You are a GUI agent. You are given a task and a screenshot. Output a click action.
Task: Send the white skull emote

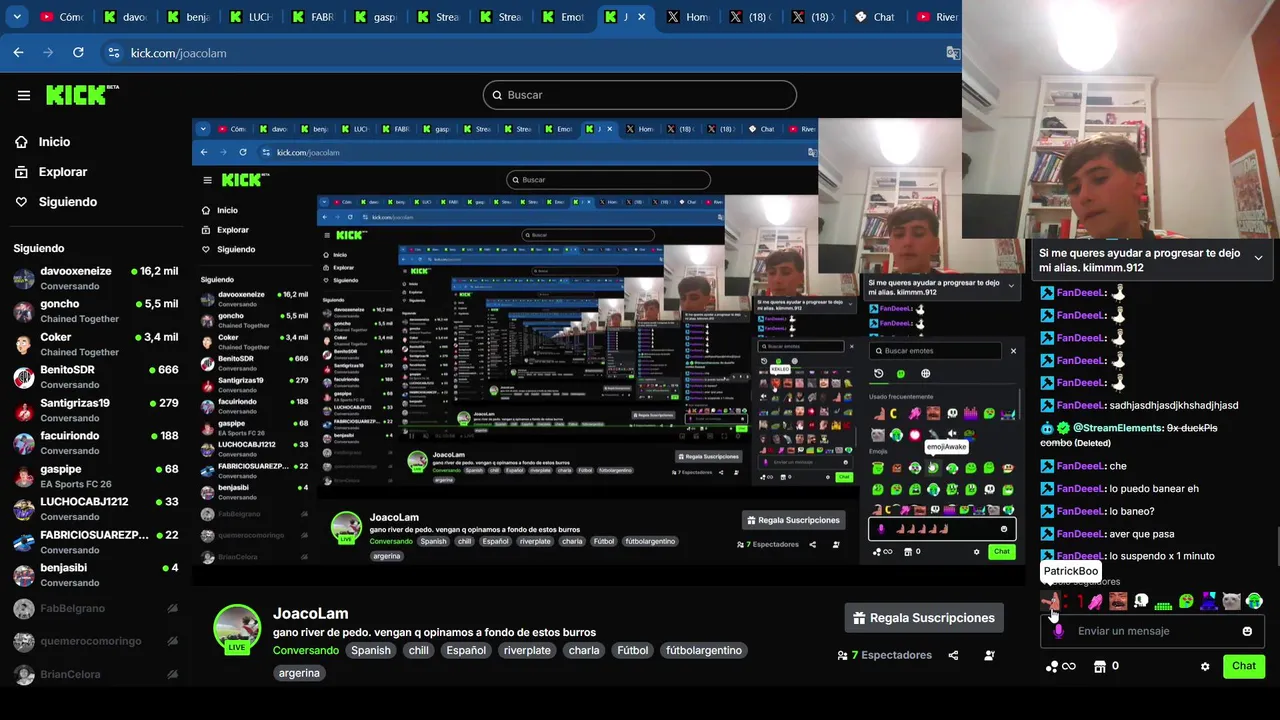pyautogui.click(x=1141, y=601)
